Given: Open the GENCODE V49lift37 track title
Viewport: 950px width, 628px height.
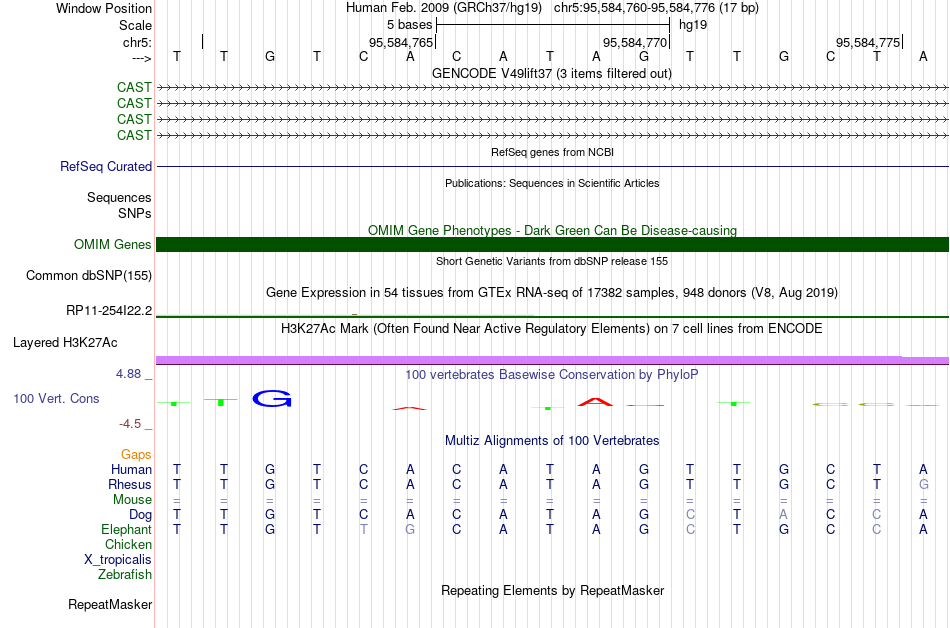Looking at the screenshot, I should click(x=552, y=74).
